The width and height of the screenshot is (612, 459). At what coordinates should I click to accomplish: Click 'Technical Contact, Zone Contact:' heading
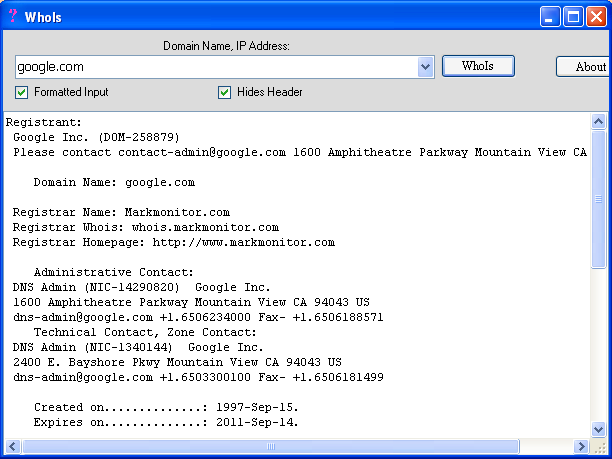[x=145, y=333]
